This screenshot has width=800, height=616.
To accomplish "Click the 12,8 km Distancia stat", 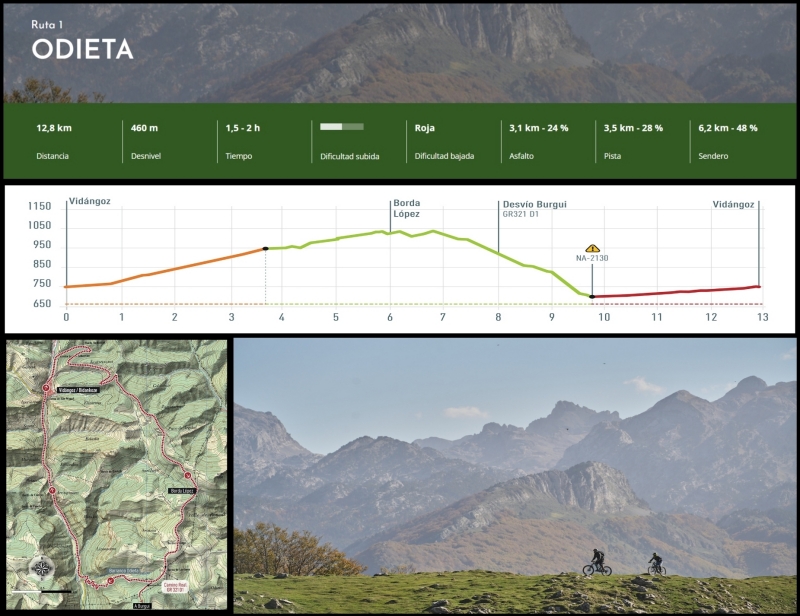I will pos(54,128).
